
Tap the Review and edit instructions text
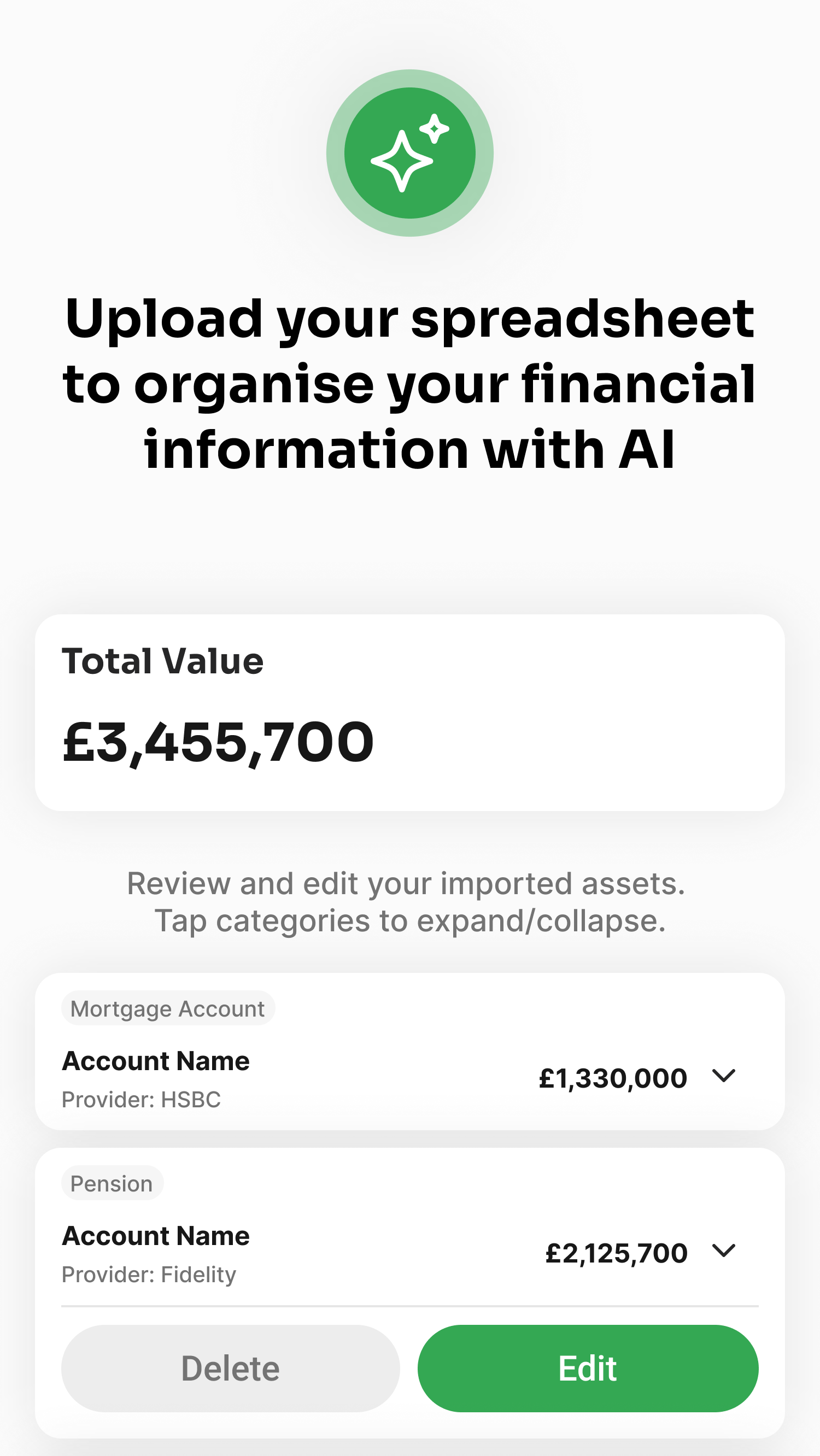406,902
